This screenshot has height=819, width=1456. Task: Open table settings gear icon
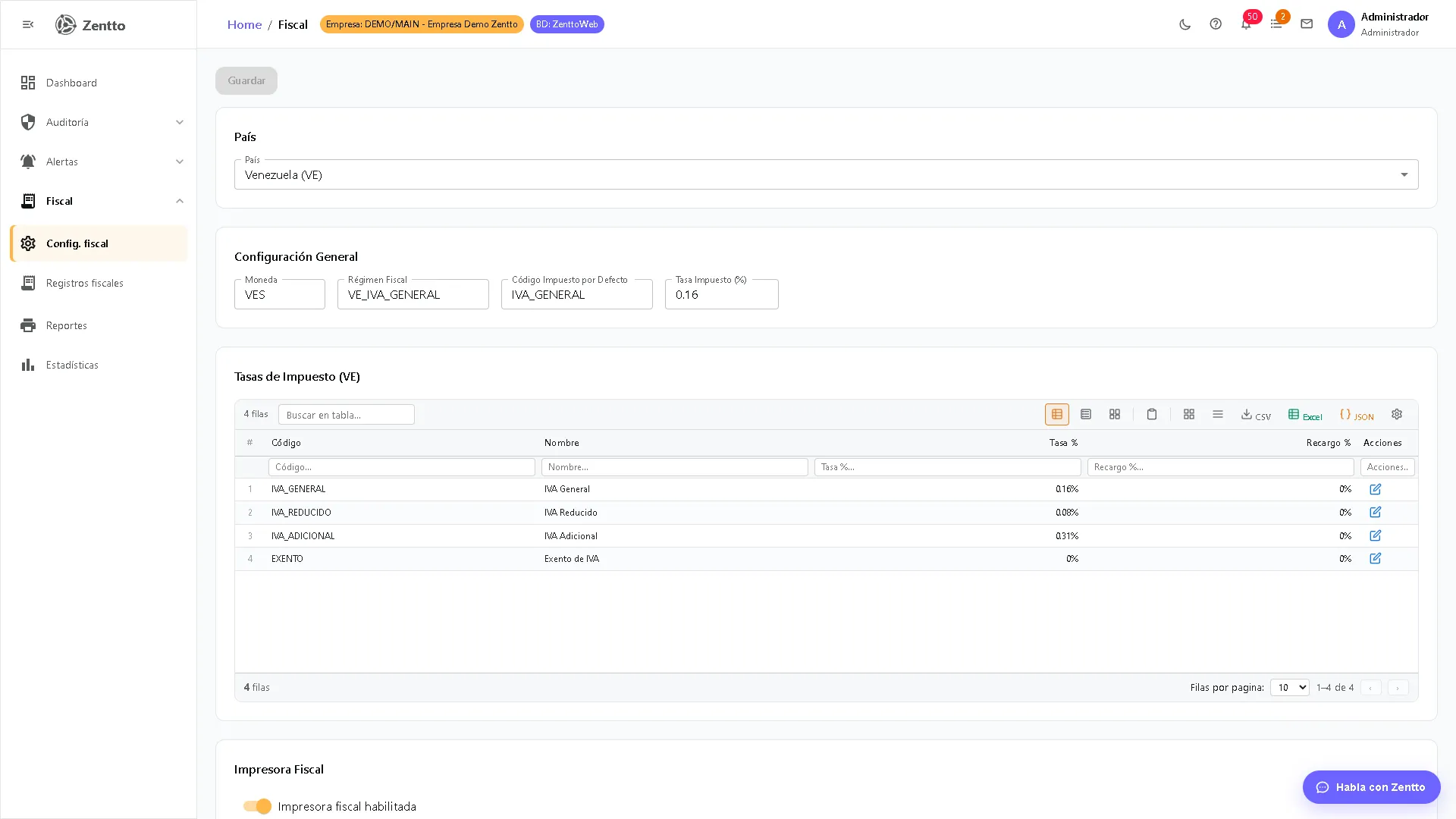pyautogui.click(x=1397, y=414)
